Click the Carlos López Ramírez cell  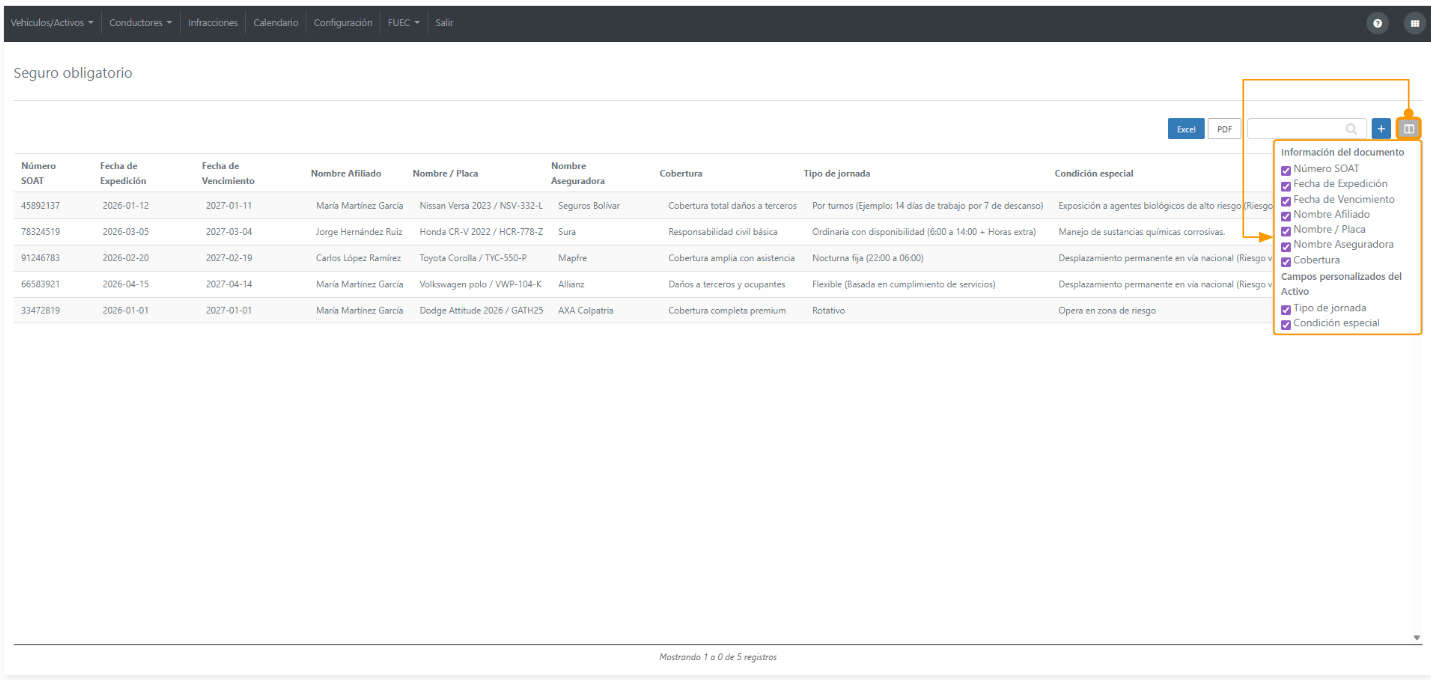coord(358,258)
